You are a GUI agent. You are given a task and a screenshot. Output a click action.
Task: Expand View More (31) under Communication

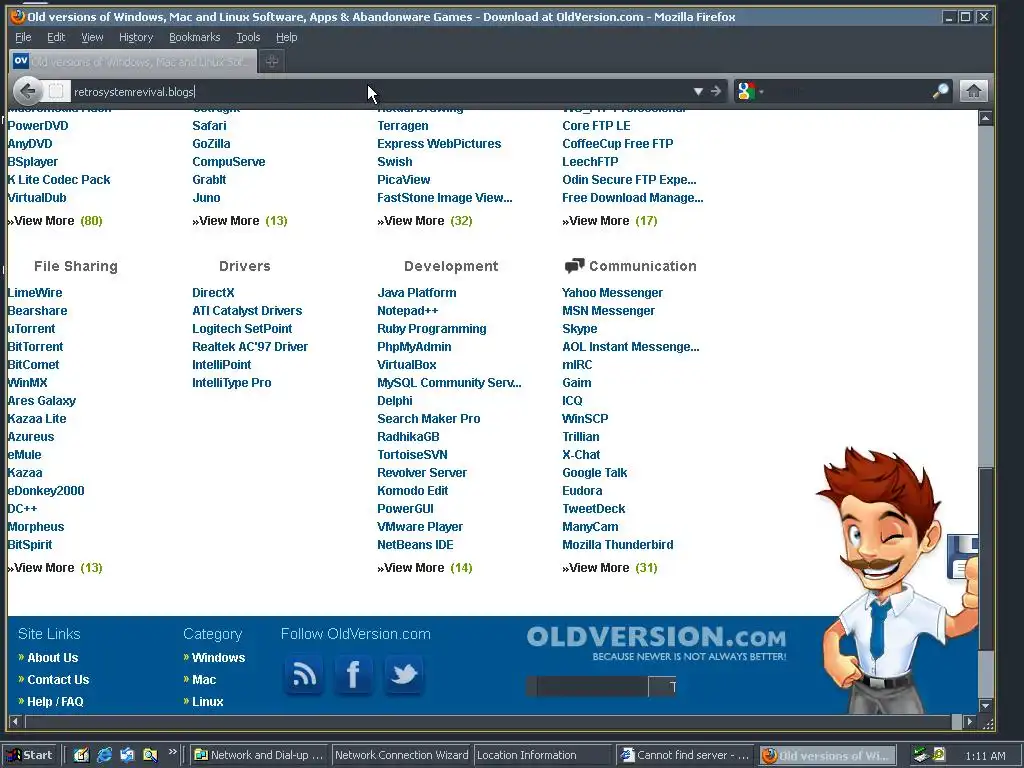(609, 568)
